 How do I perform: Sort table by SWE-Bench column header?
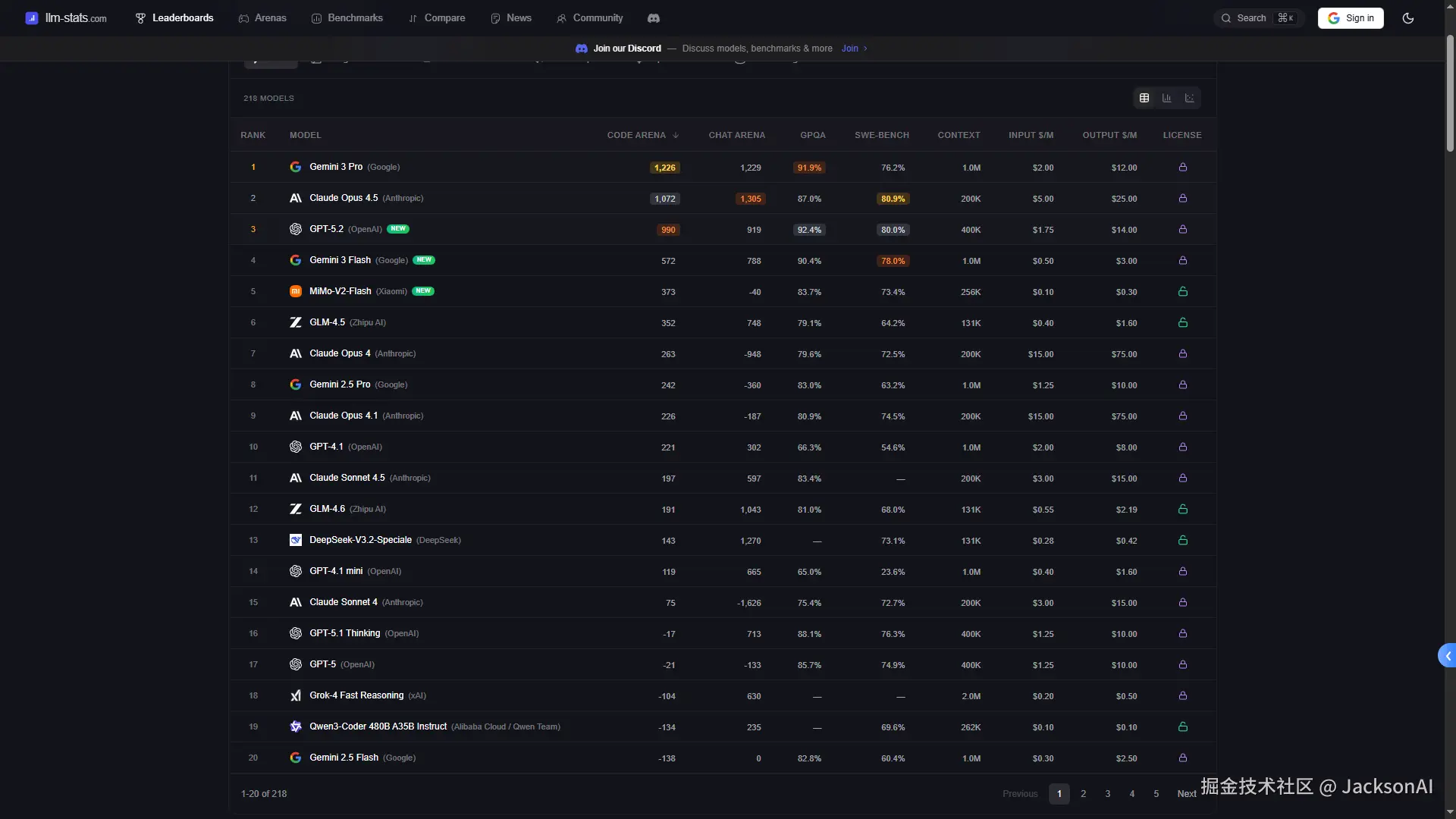[881, 135]
